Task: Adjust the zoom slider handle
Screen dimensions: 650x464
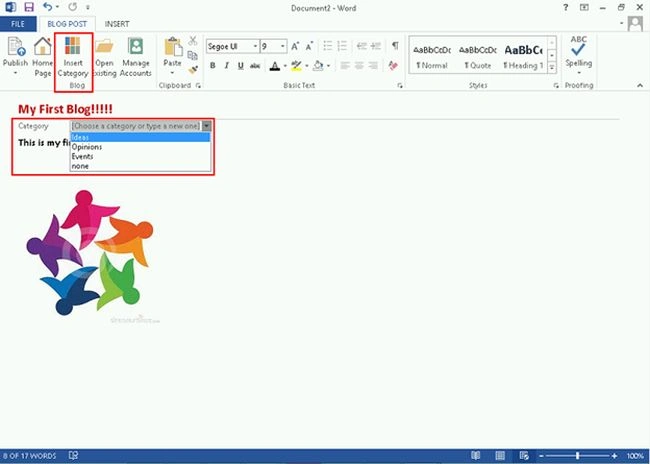Action: click(577, 456)
